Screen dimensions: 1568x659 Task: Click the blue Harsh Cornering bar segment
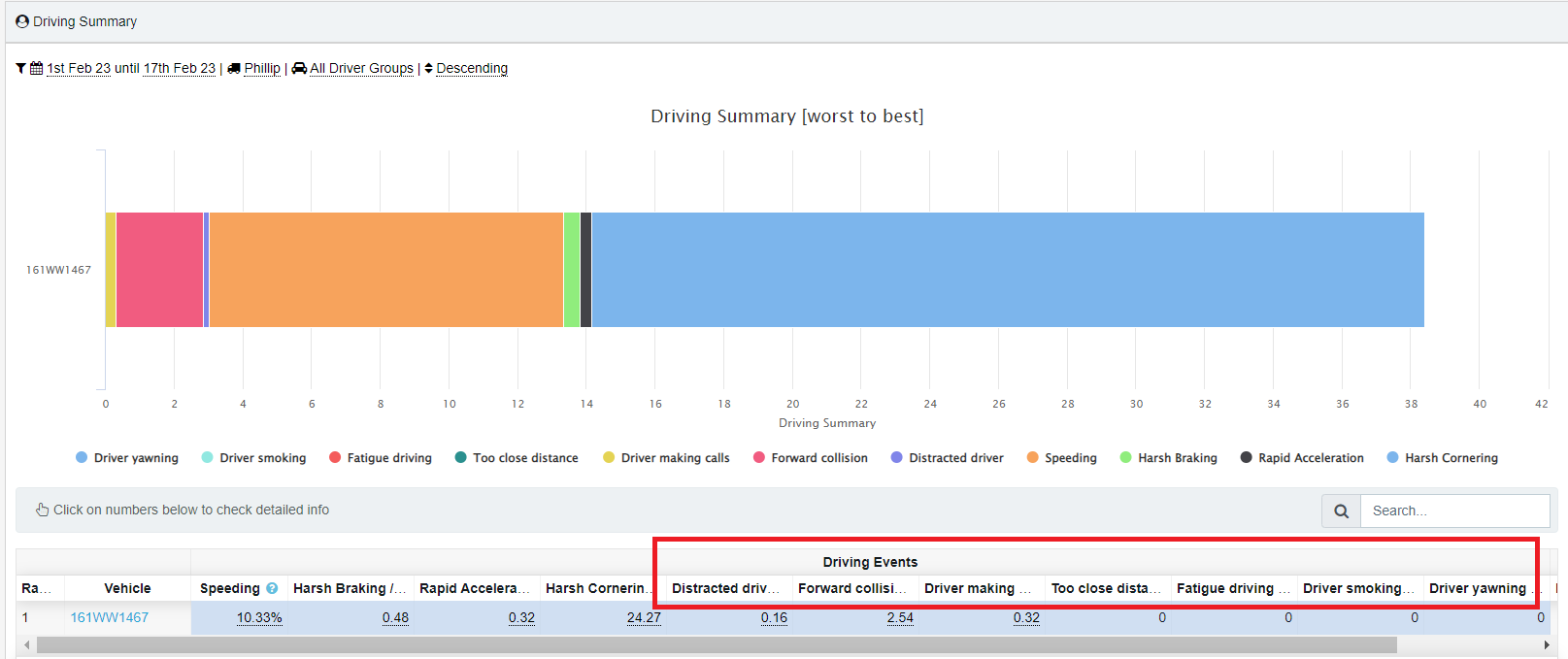1008,270
